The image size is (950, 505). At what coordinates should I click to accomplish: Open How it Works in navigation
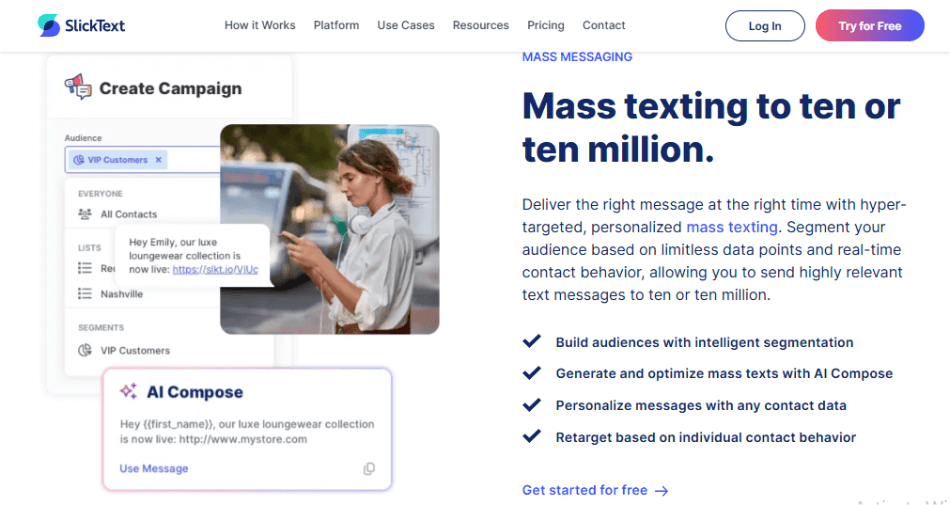(259, 25)
